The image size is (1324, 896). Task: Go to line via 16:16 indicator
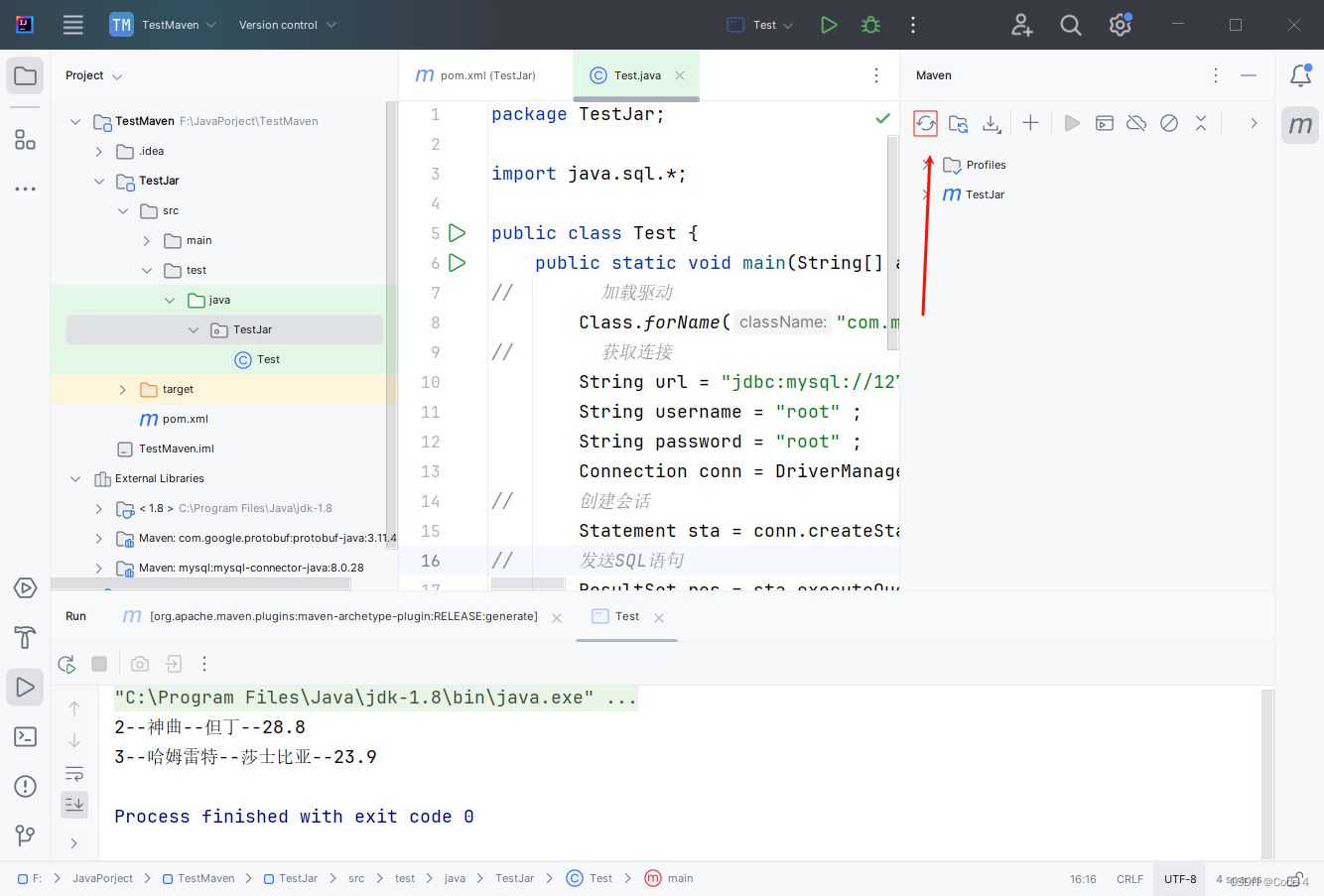coord(1083,879)
